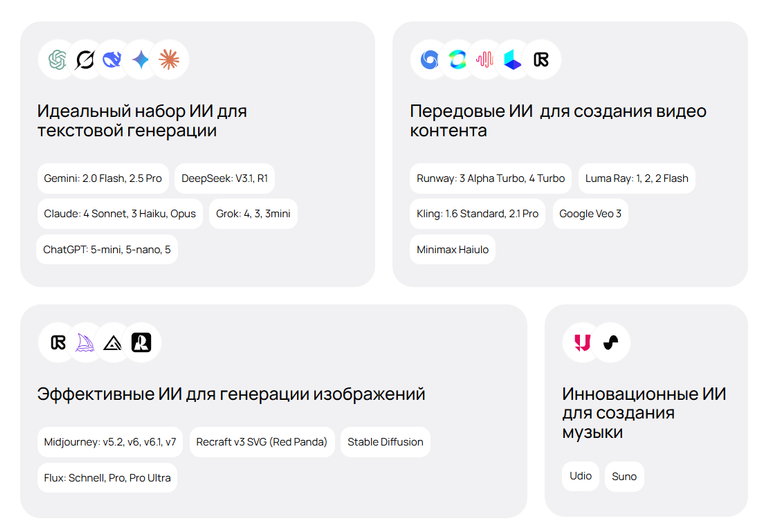The height and width of the screenshot is (532, 769).
Task: Click the Midjourney sailboat icon
Action: point(84,343)
